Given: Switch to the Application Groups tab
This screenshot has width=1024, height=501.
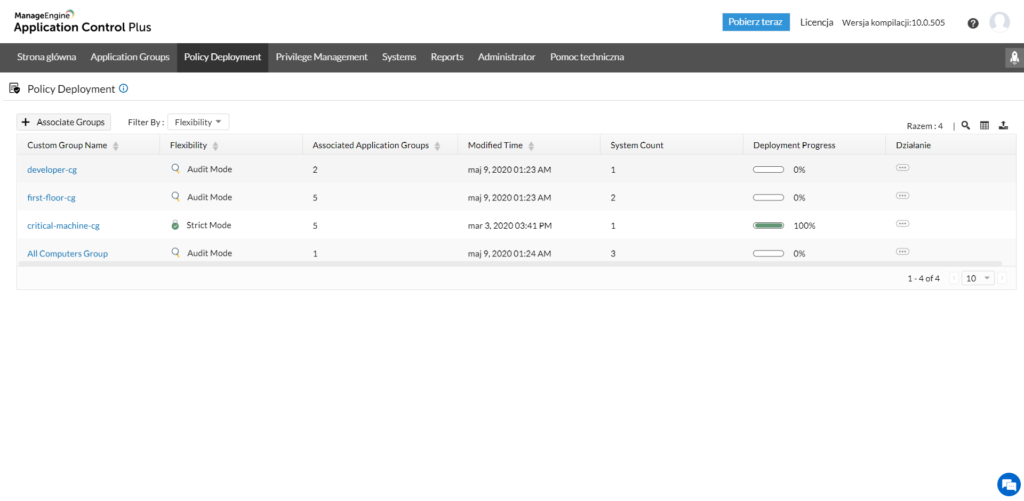Looking at the screenshot, I should [130, 57].
